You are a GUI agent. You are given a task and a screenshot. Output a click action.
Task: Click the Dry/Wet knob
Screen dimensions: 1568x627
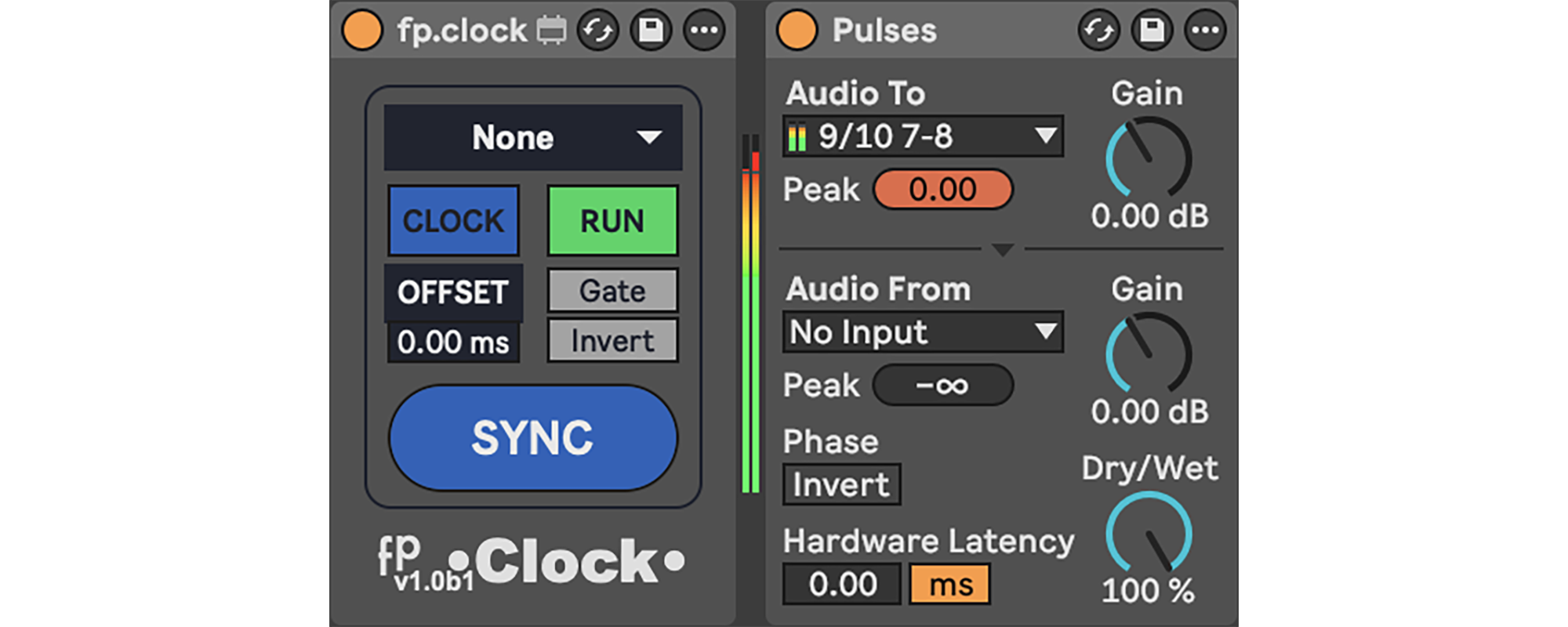pyautogui.click(x=1149, y=533)
